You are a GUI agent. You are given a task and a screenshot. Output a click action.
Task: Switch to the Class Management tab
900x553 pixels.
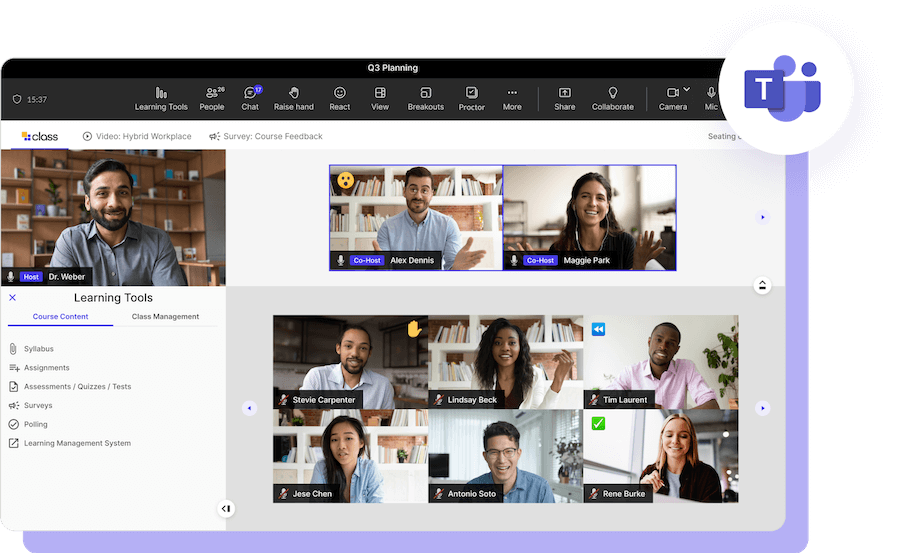(x=165, y=317)
